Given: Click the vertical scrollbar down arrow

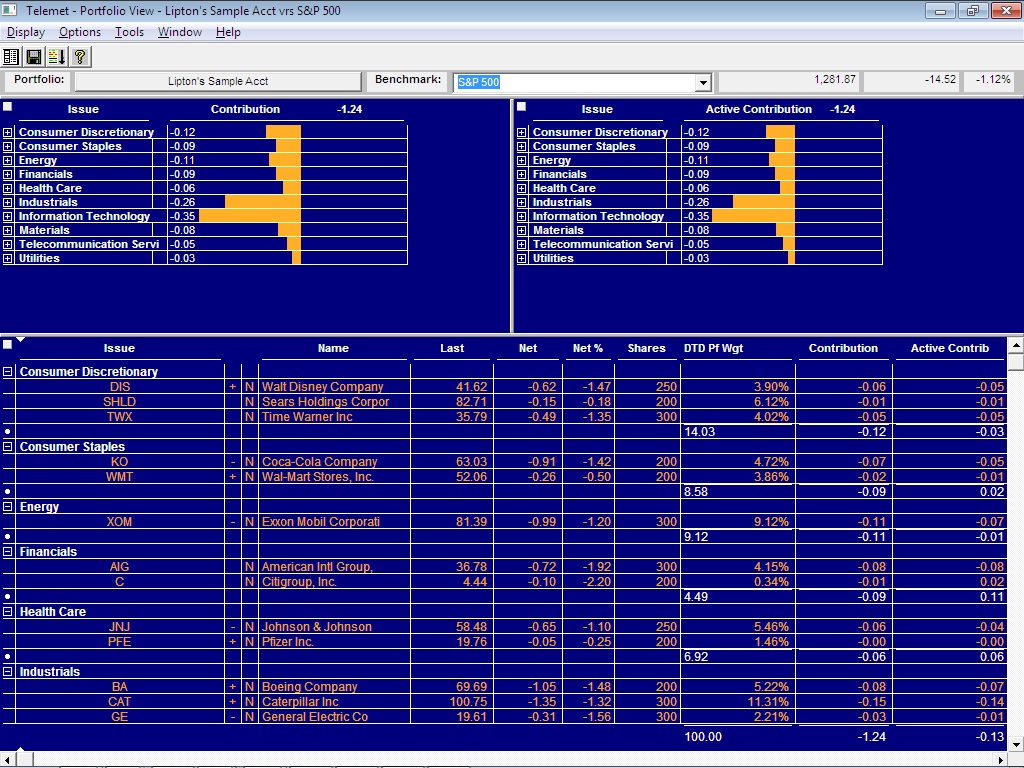Looking at the screenshot, I should click(x=1016, y=744).
